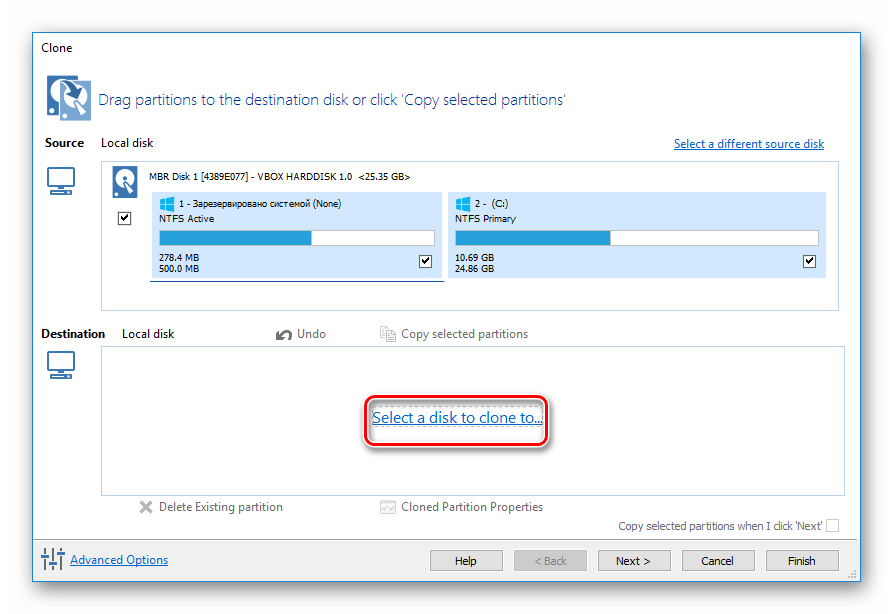This screenshot has width=893, height=614.
Task: Click the Undo arrow icon
Action: (284, 334)
